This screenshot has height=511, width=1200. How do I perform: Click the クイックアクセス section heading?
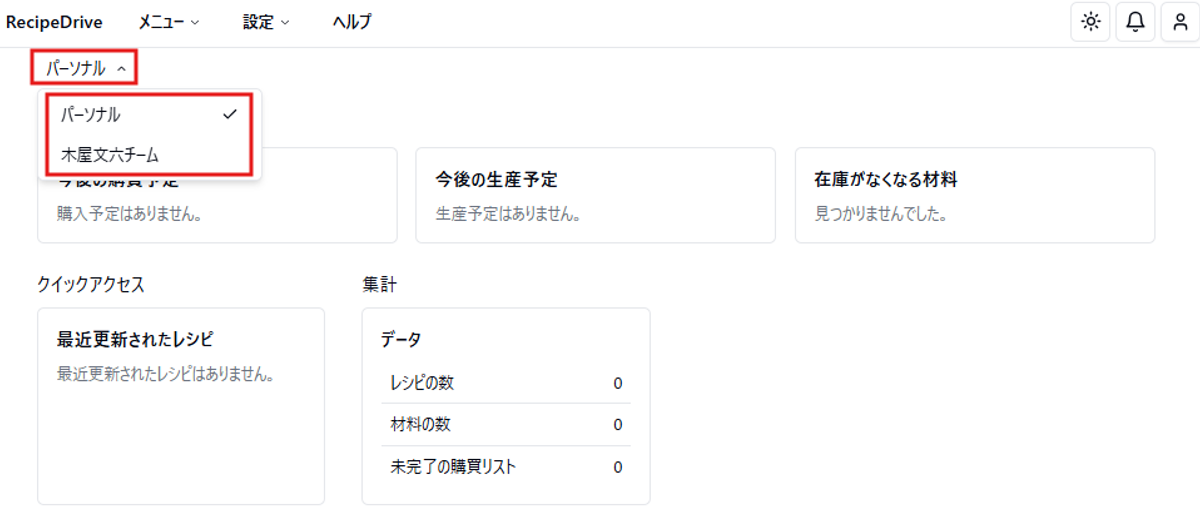click(91, 285)
